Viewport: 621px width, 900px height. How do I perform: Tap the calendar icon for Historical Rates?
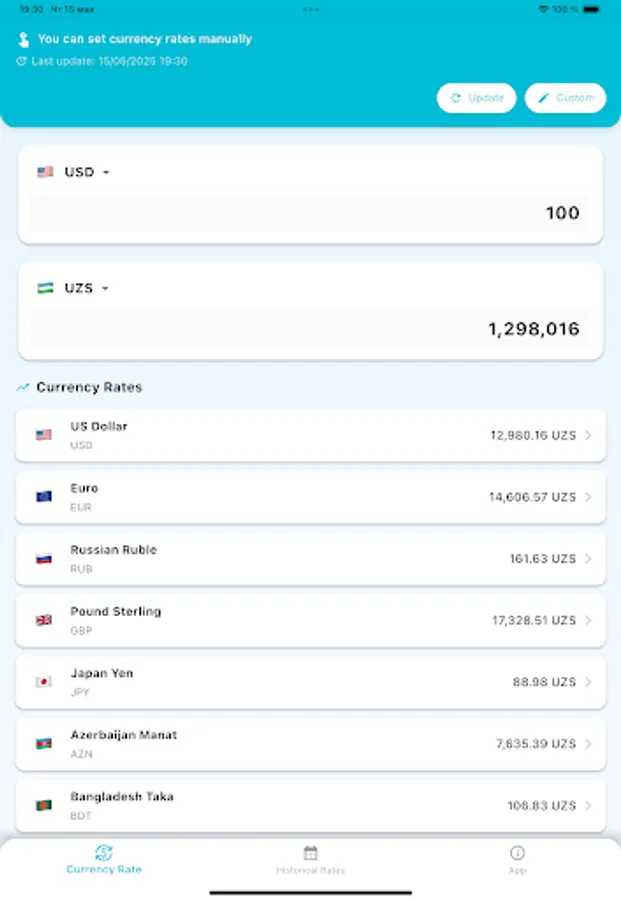pos(310,855)
